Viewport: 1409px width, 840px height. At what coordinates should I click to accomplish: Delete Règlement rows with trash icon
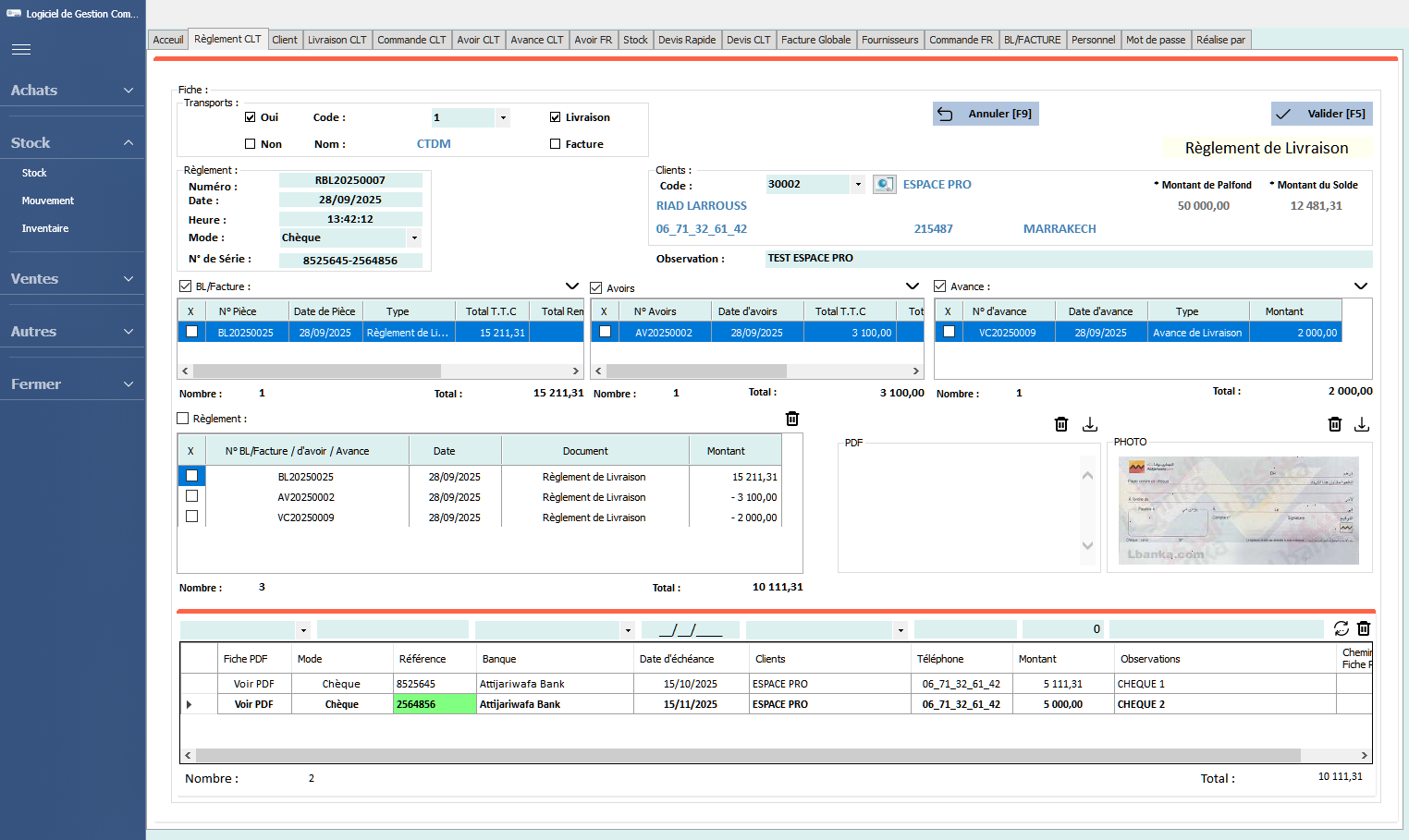[792, 419]
